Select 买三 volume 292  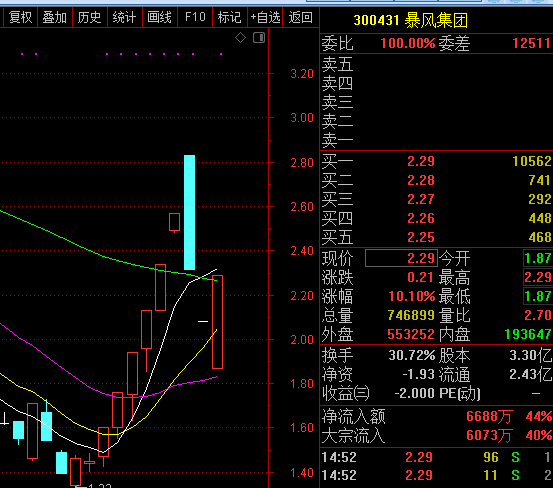coord(540,200)
